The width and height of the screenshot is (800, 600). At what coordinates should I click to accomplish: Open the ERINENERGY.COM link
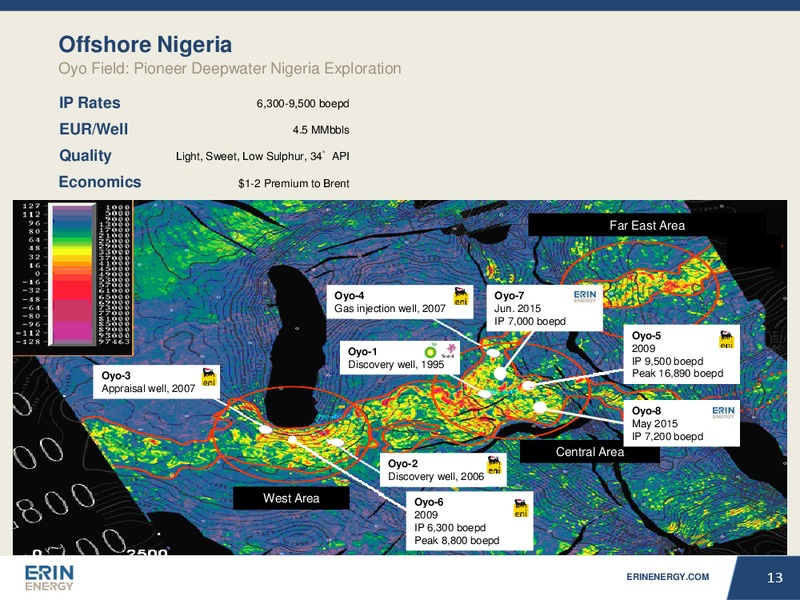point(667,577)
